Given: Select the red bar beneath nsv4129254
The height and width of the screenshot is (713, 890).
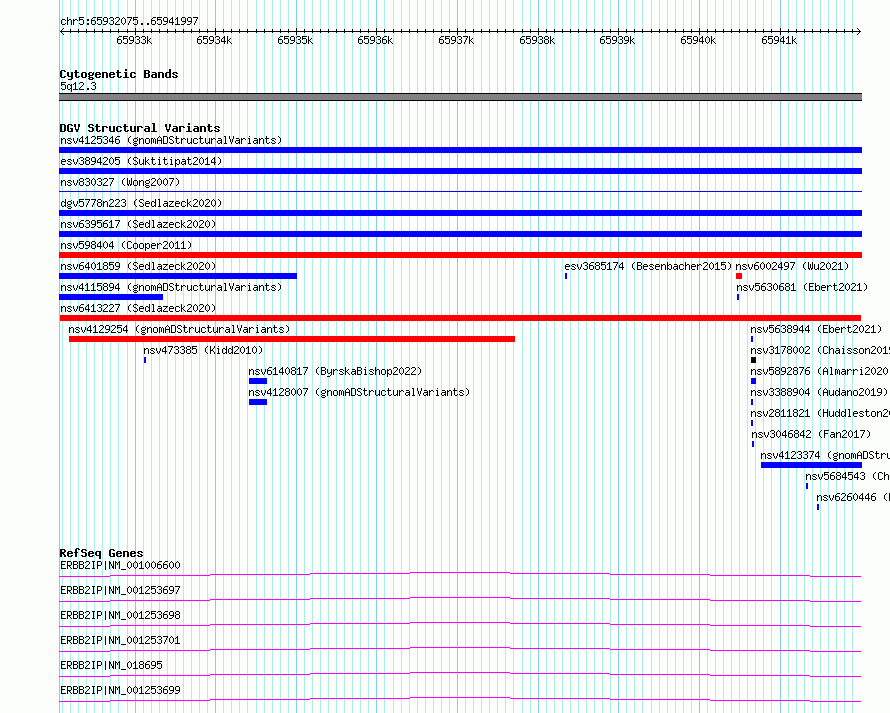Looking at the screenshot, I should (292, 339).
